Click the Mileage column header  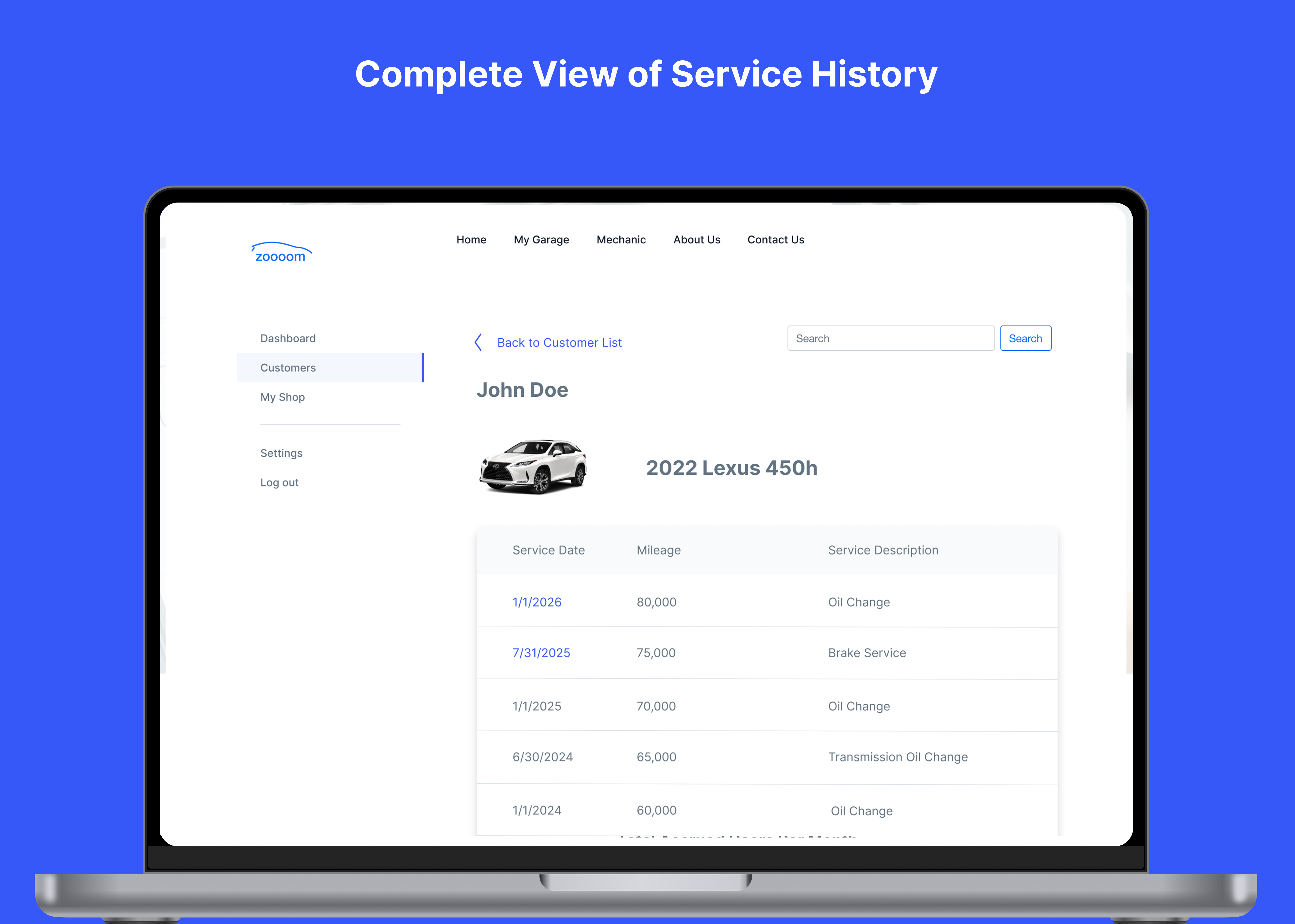tap(658, 550)
